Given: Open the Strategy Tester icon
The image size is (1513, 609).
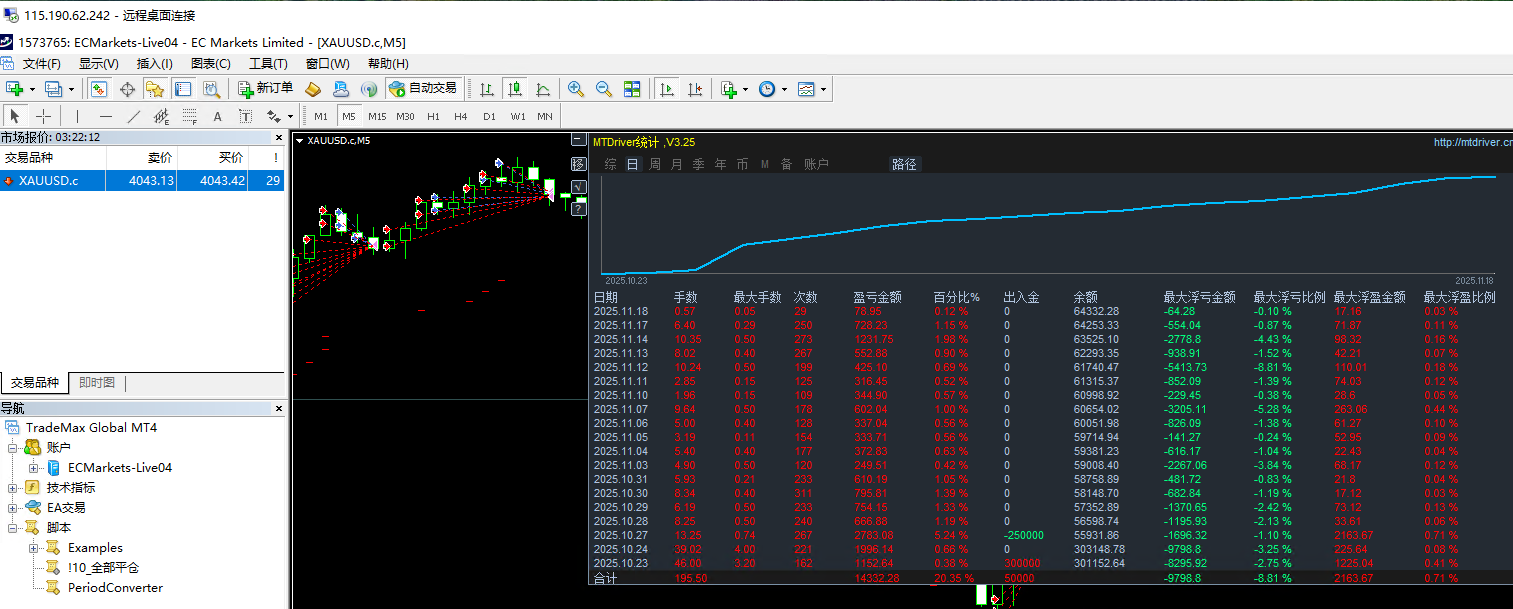Looking at the screenshot, I should (211, 88).
